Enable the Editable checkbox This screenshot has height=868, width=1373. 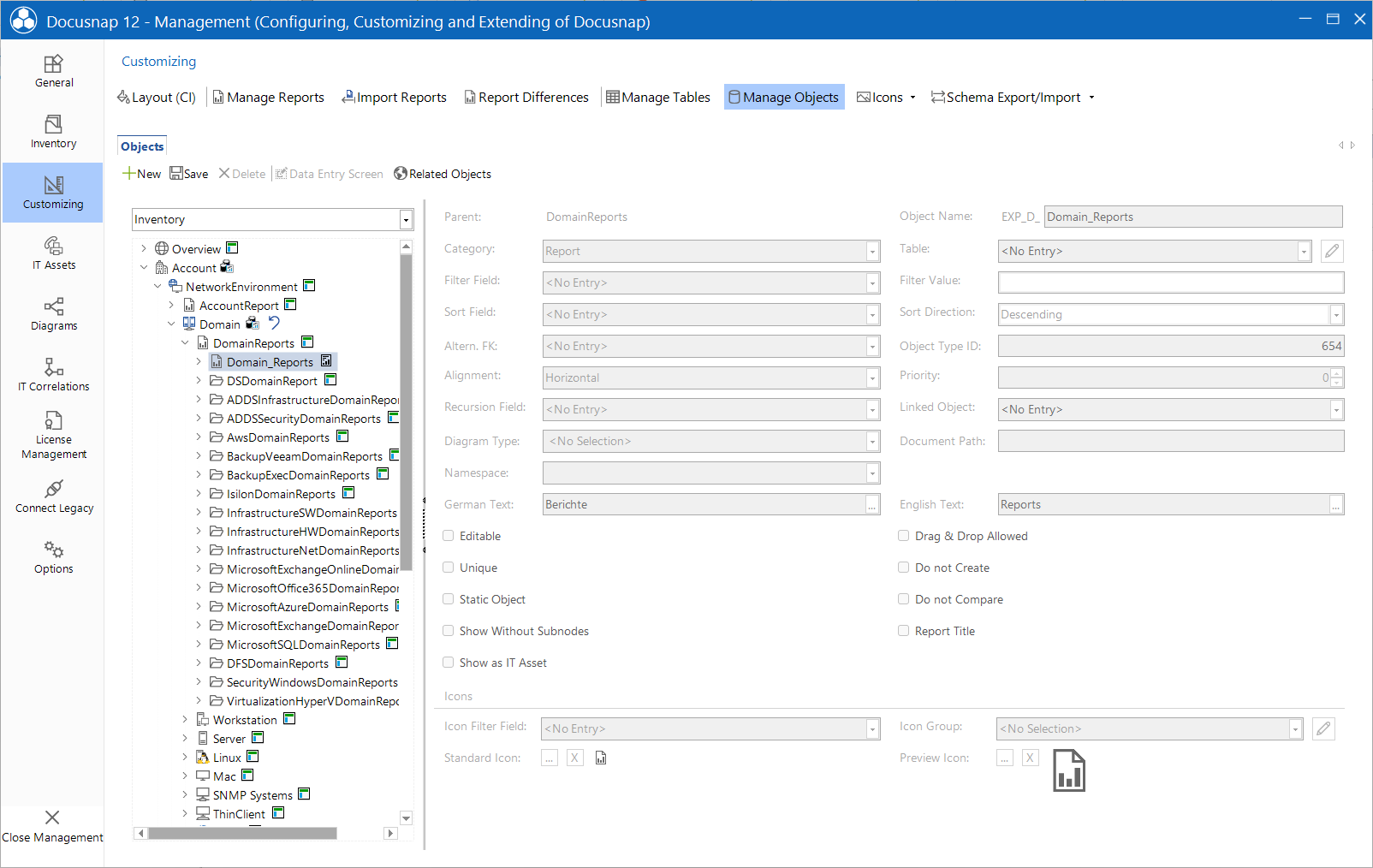click(x=448, y=536)
